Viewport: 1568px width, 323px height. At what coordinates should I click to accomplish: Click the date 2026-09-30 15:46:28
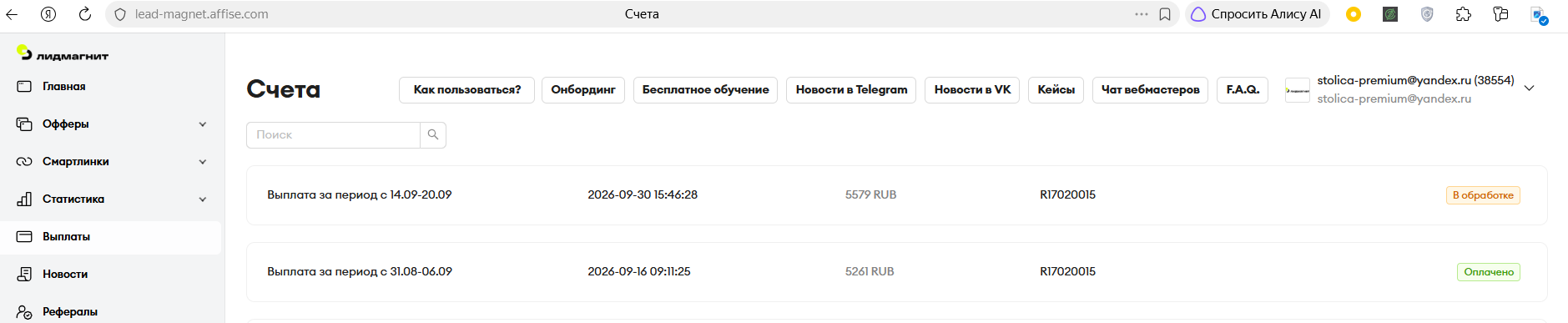(x=643, y=194)
